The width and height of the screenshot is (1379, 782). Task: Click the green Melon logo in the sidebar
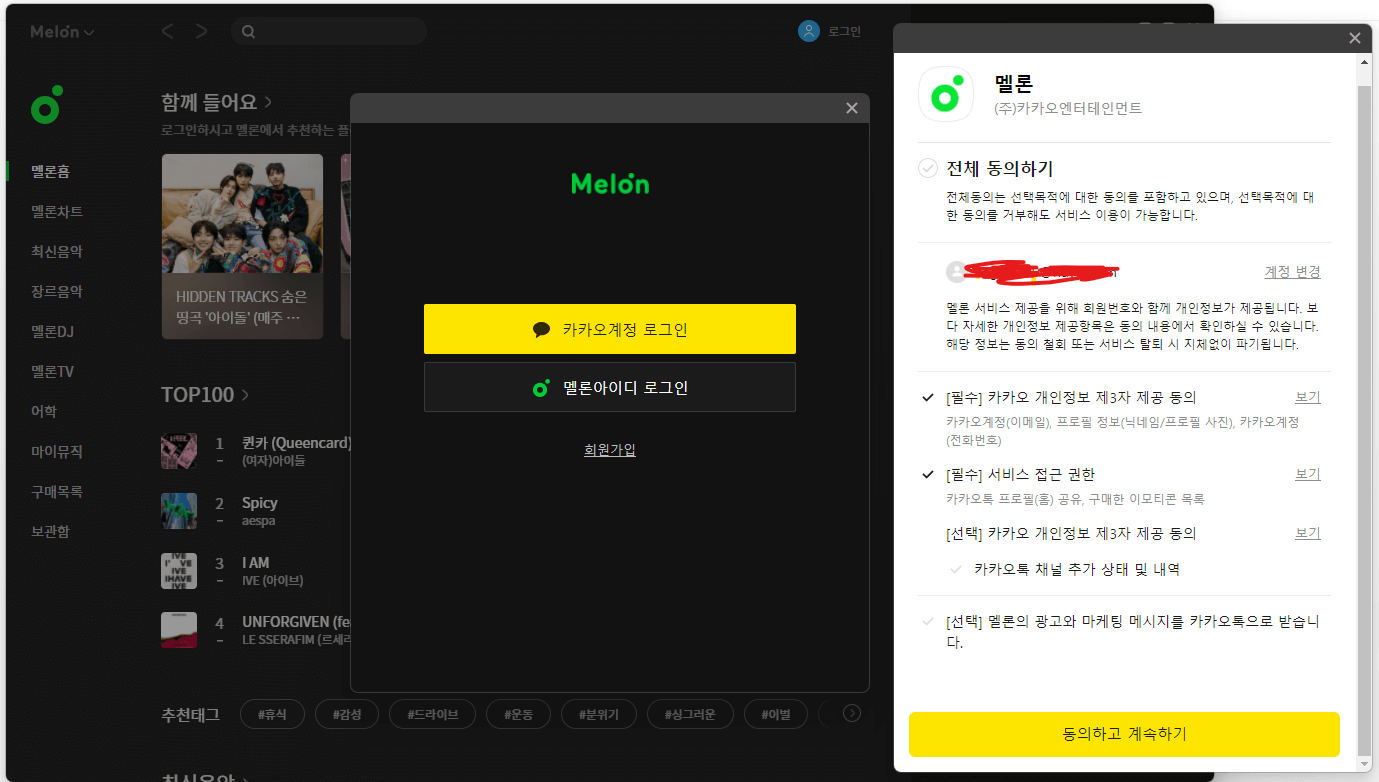pyautogui.click(x=47, y=104)
